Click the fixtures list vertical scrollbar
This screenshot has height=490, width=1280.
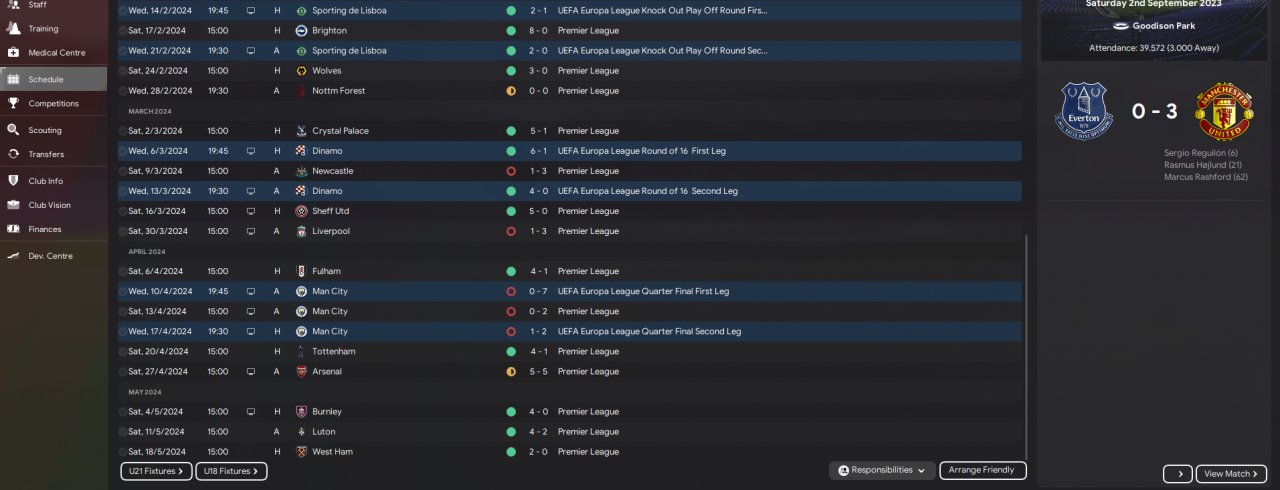(x=1026, y=340)
